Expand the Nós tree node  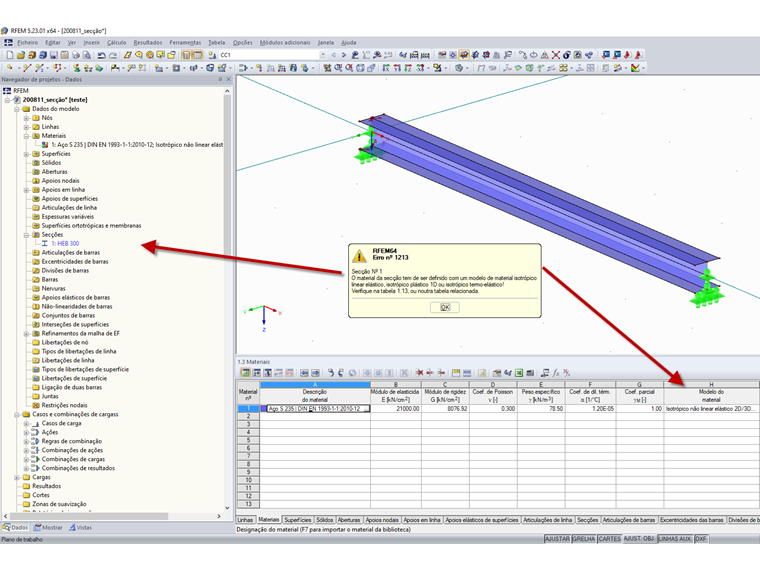(x=26, y=118)
